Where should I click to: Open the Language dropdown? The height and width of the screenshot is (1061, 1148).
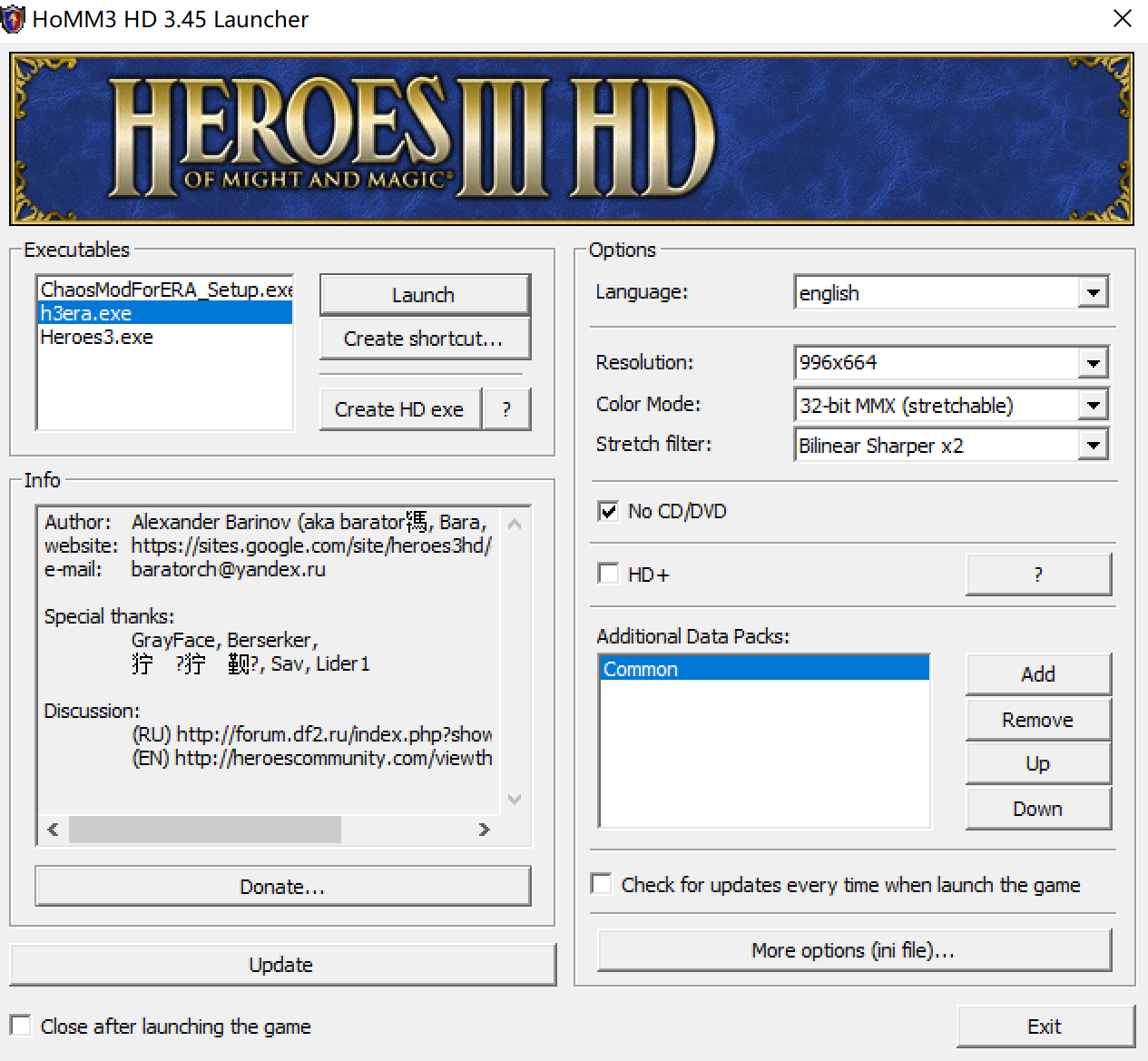[x=1094, y=292]
